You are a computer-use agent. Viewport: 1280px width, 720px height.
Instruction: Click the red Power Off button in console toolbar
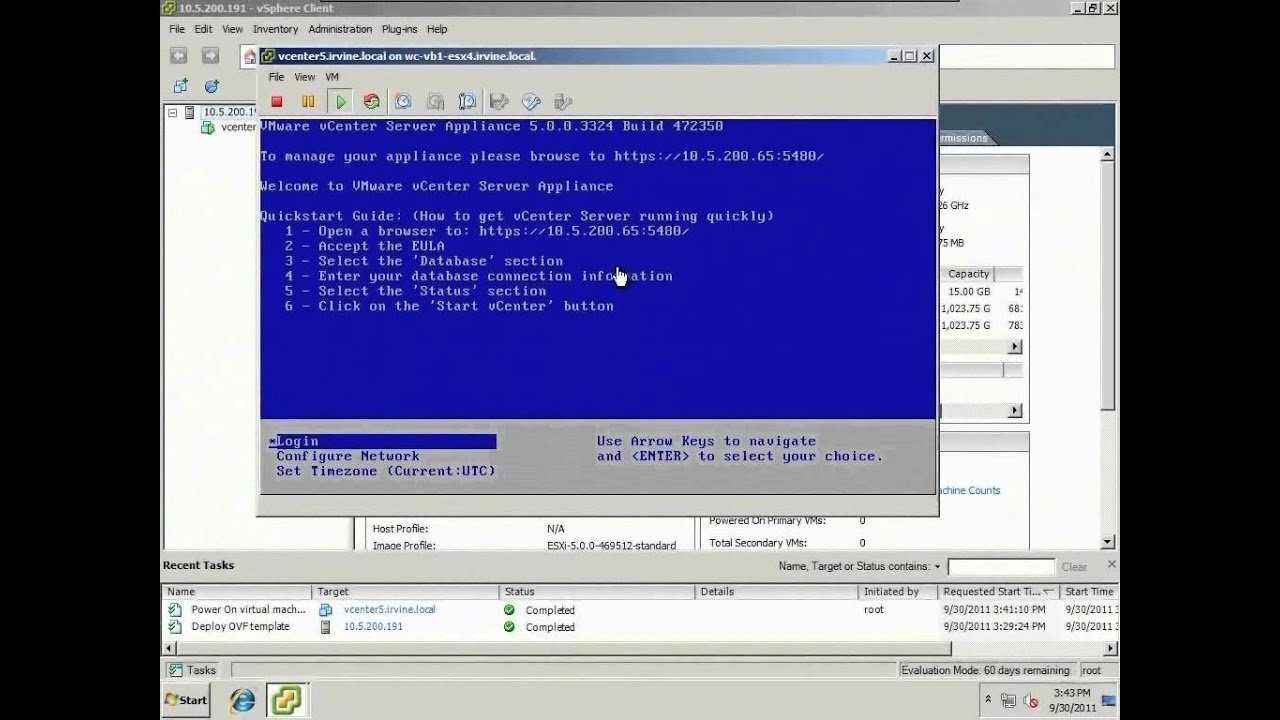277,102
